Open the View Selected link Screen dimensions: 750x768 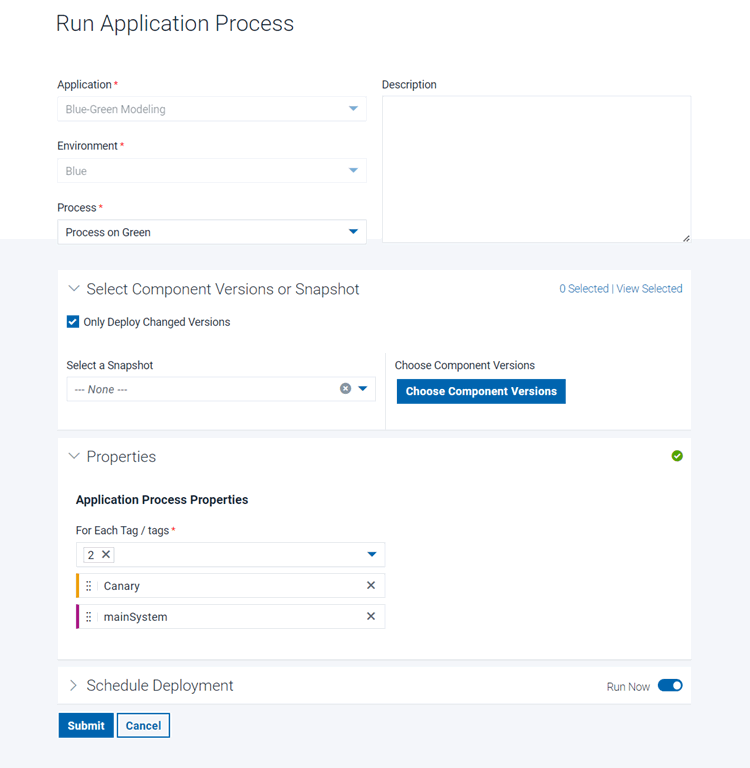coord(649,289)
